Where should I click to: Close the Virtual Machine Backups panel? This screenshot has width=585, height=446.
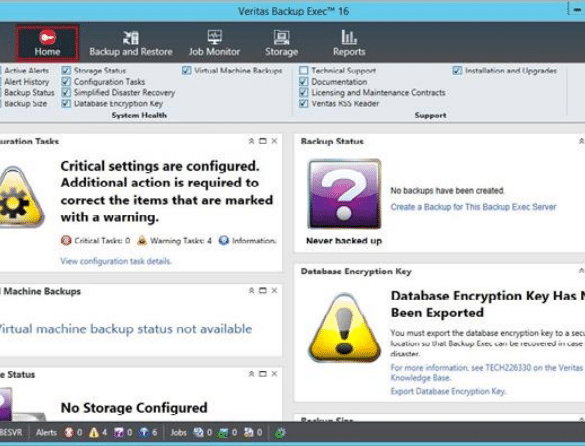click(274, 290)
